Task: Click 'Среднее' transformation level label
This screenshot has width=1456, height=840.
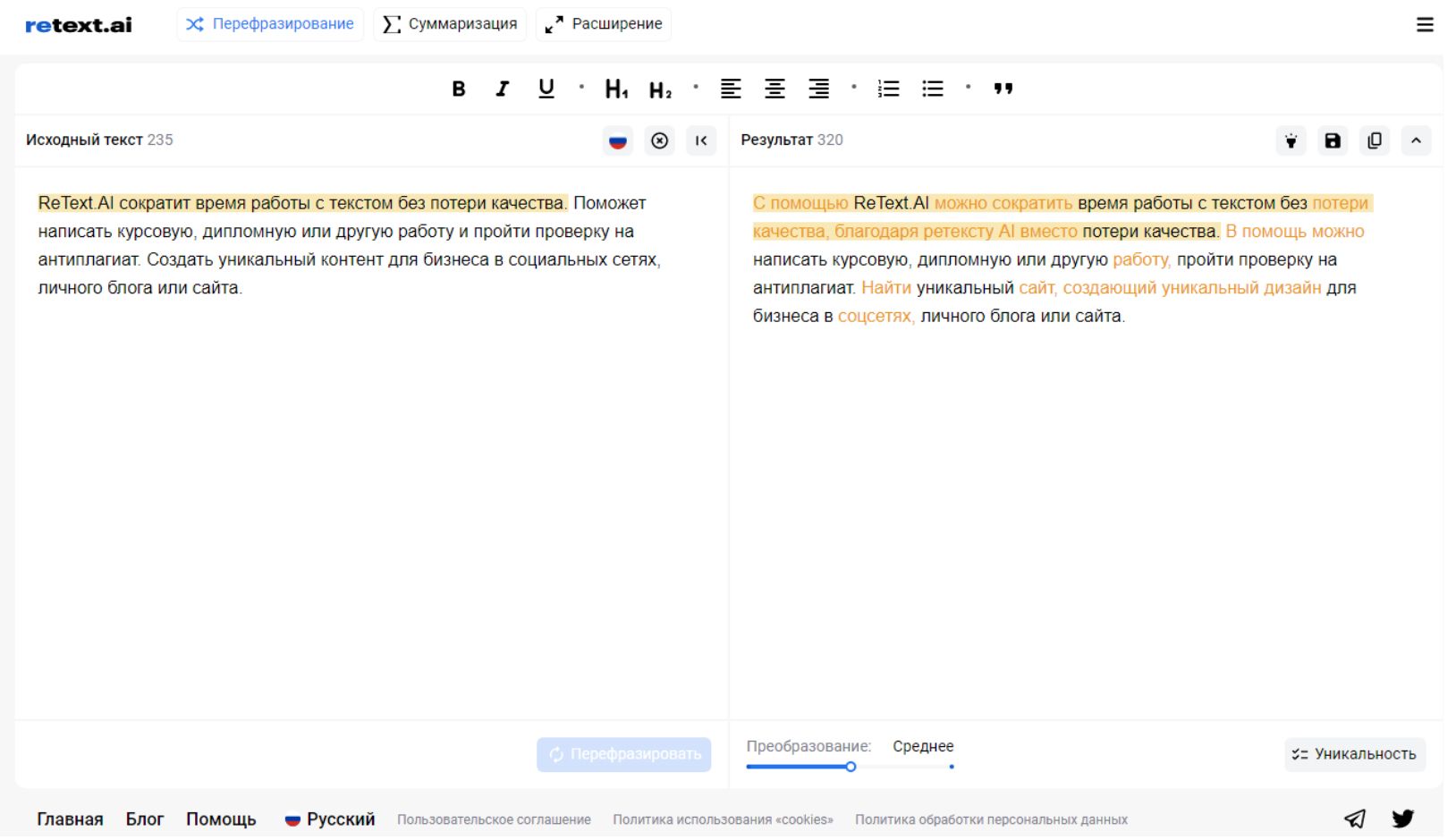Action: (x=923, y=746)
